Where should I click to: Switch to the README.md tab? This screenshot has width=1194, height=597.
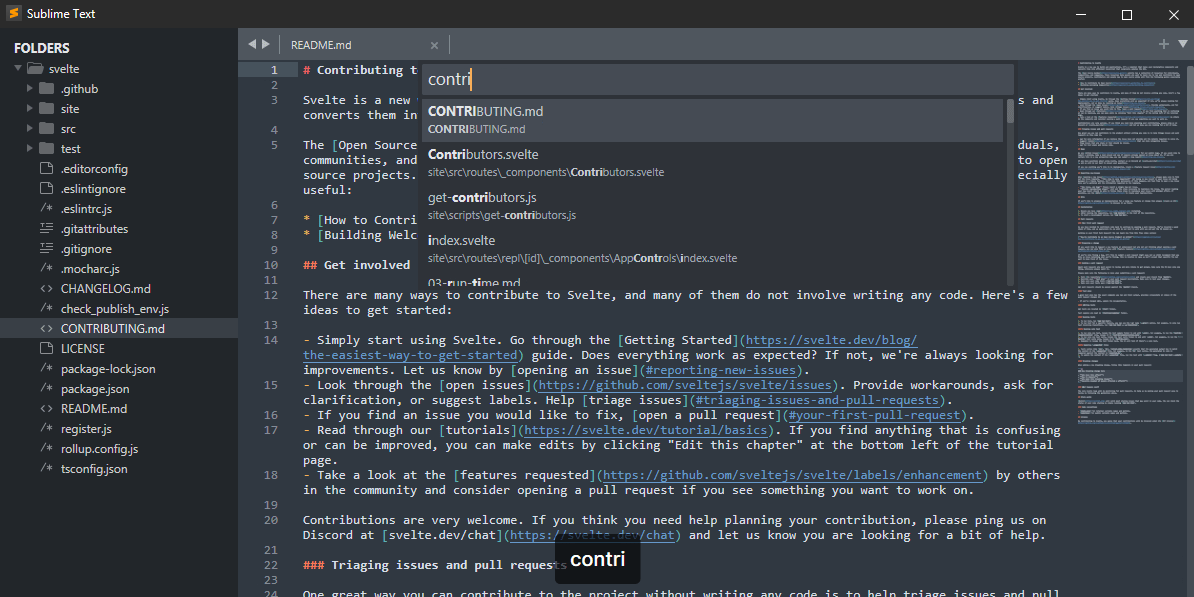[x=321, y=45]
